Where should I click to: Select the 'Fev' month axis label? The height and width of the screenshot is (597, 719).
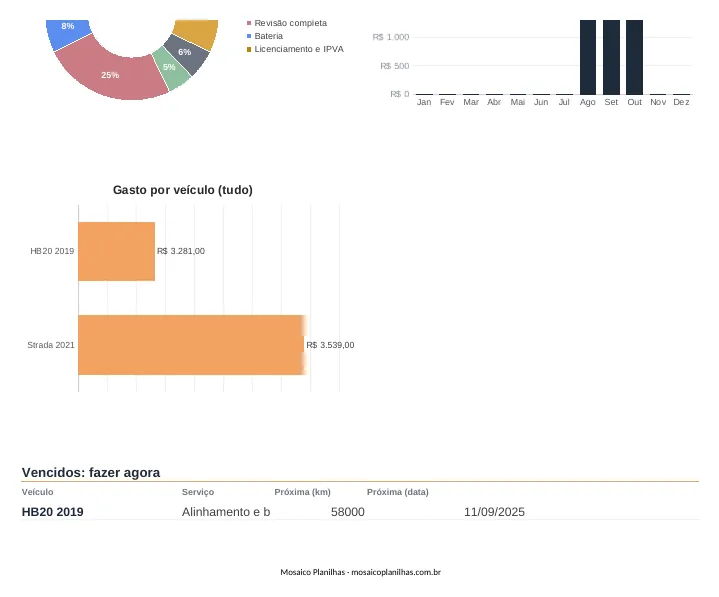click(447, 102)
